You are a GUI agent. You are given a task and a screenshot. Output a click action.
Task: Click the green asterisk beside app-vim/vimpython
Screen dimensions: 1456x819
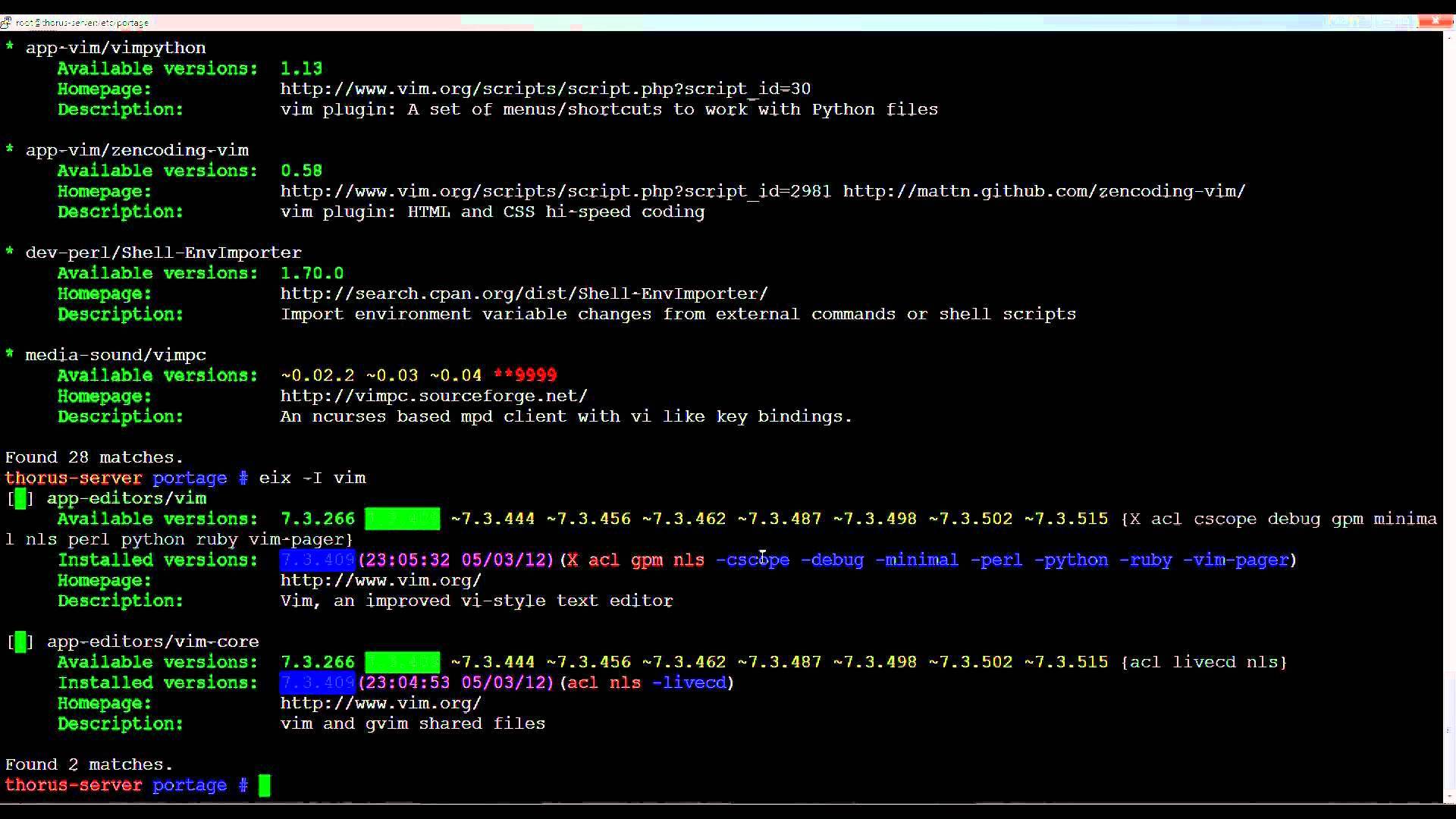point(10,48)
